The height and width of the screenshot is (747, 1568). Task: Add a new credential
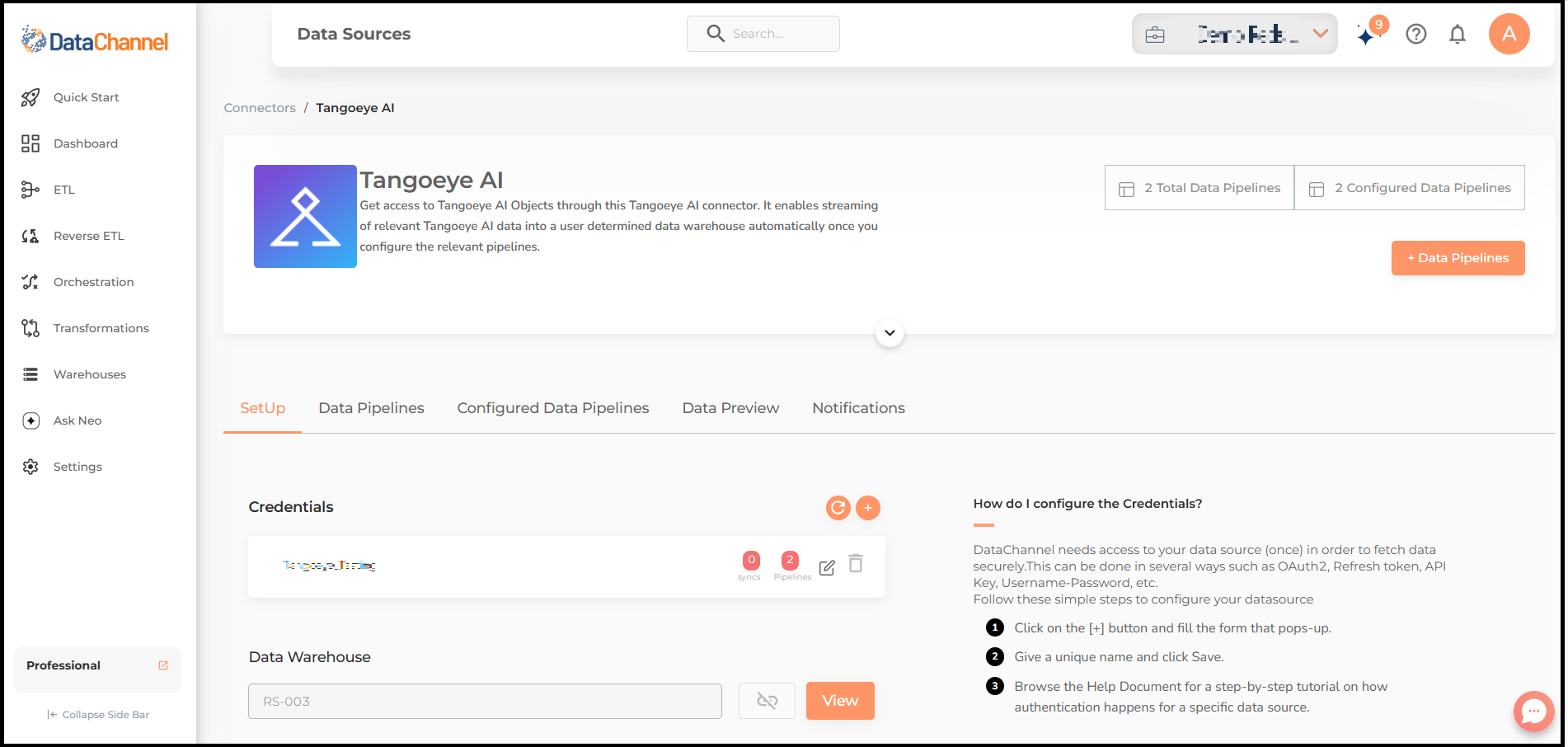(x=868, y=508)
